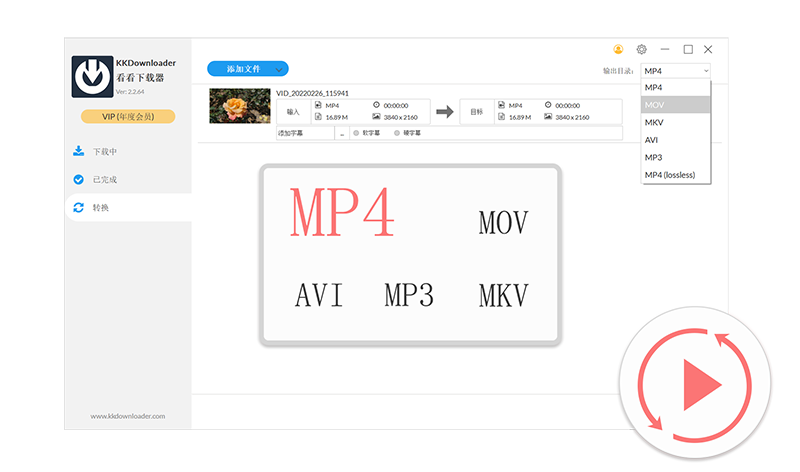The image size is (800, 472).
Task: Open the orange user account icon
Action: click(618, 49)
